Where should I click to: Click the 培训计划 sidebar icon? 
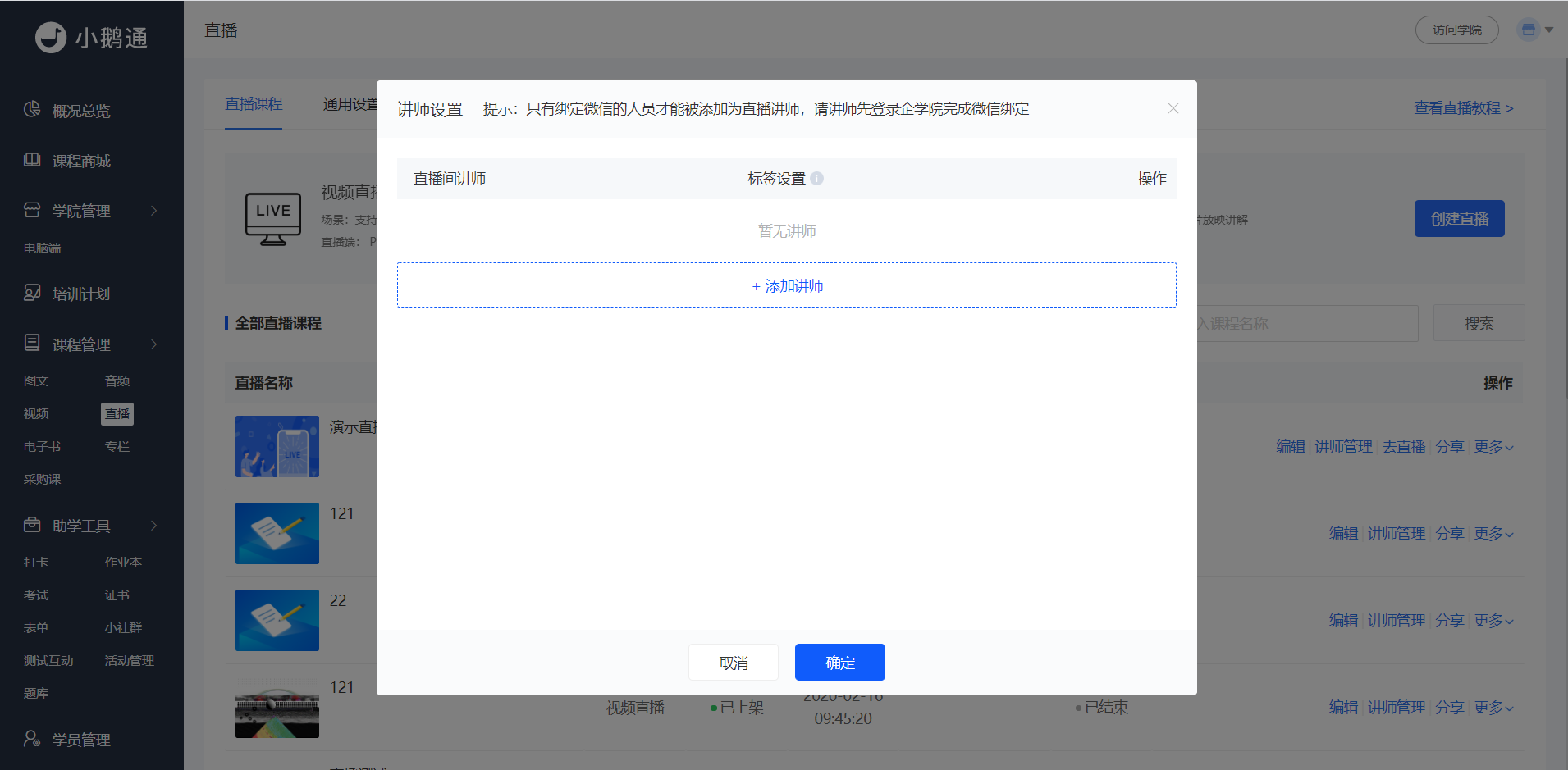32,293
